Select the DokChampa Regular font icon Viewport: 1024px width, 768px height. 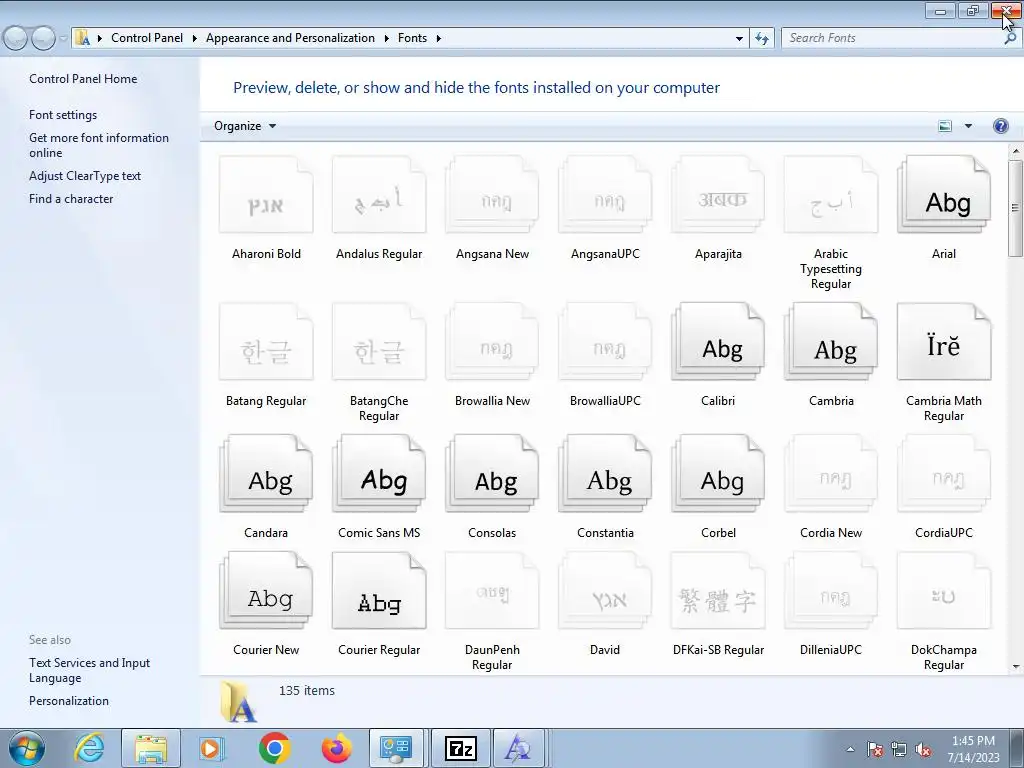tap(944, 590)
